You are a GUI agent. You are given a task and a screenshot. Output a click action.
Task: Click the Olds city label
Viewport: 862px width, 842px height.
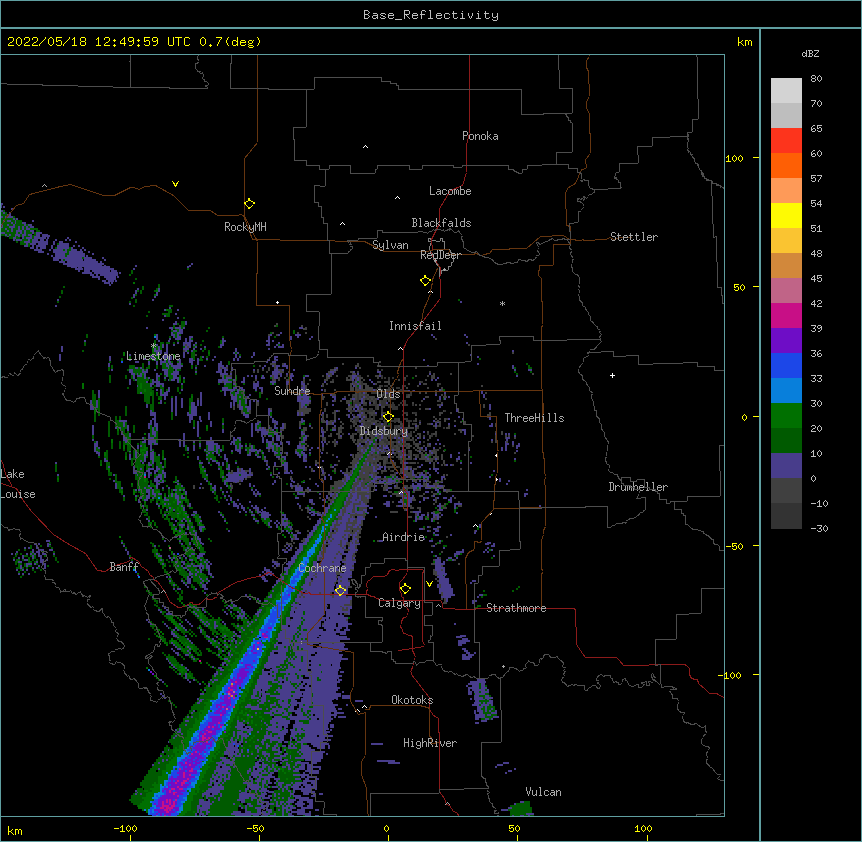[388, 394]
